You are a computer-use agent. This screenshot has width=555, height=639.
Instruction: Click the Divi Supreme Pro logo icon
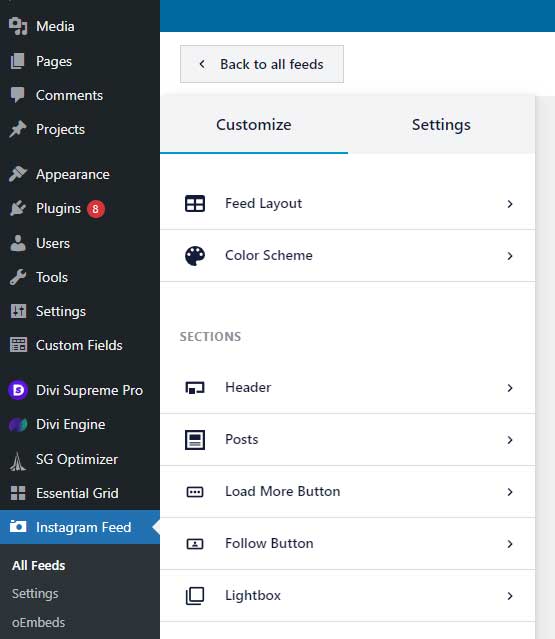(x=18, y=390)
